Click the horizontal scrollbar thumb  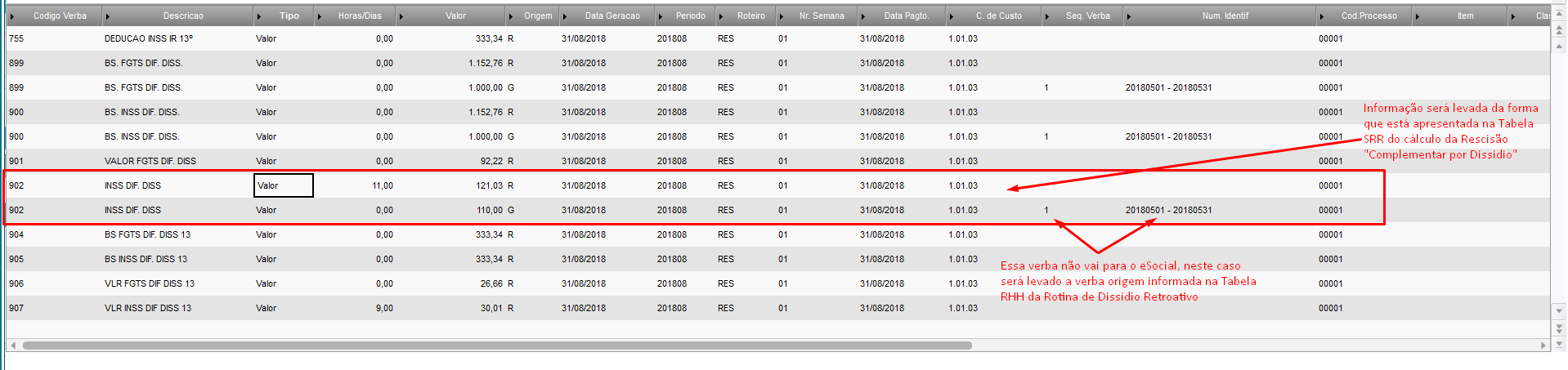pos(497,345)
